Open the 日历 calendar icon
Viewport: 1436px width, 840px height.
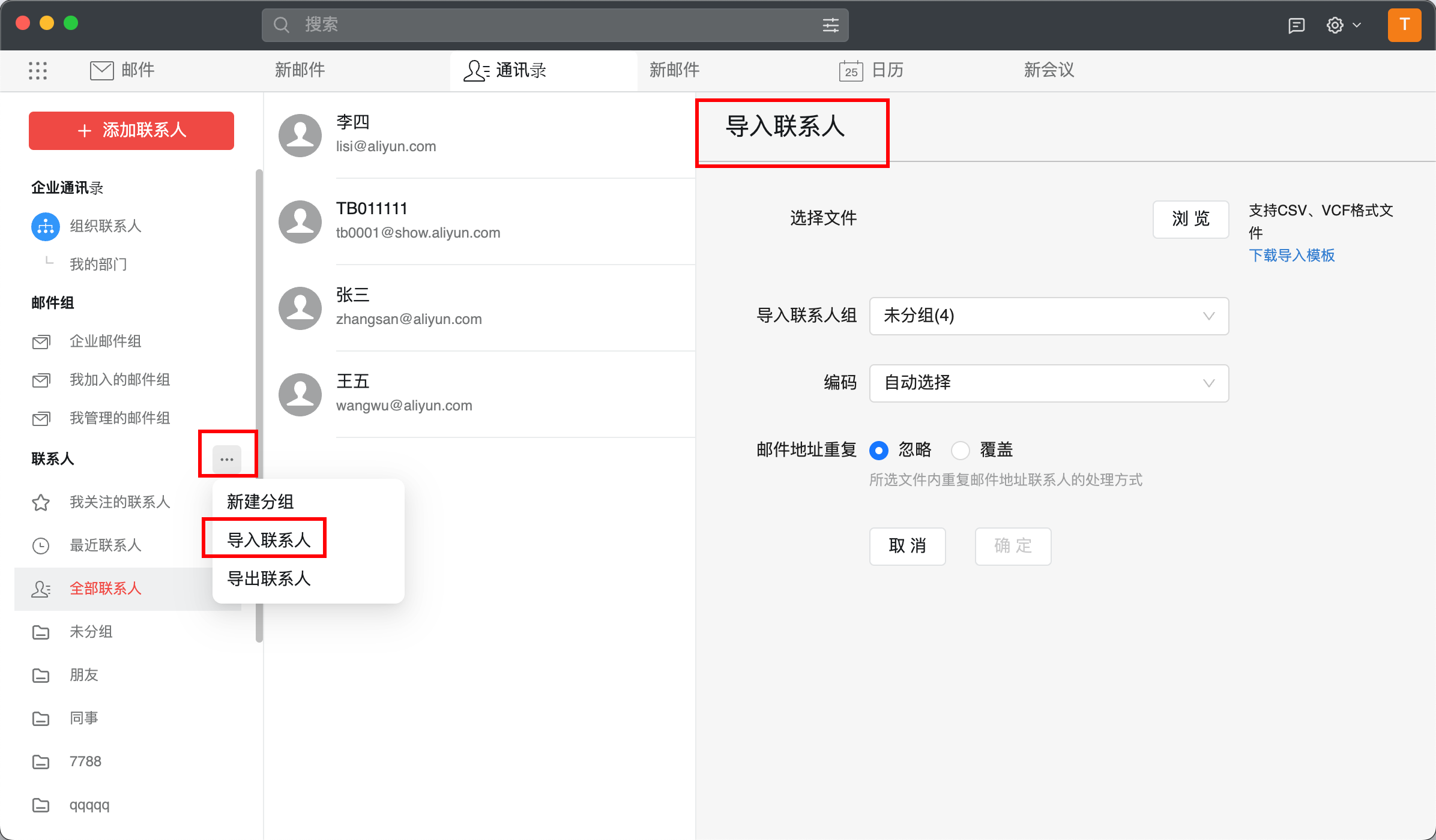(x=849, y=70)
